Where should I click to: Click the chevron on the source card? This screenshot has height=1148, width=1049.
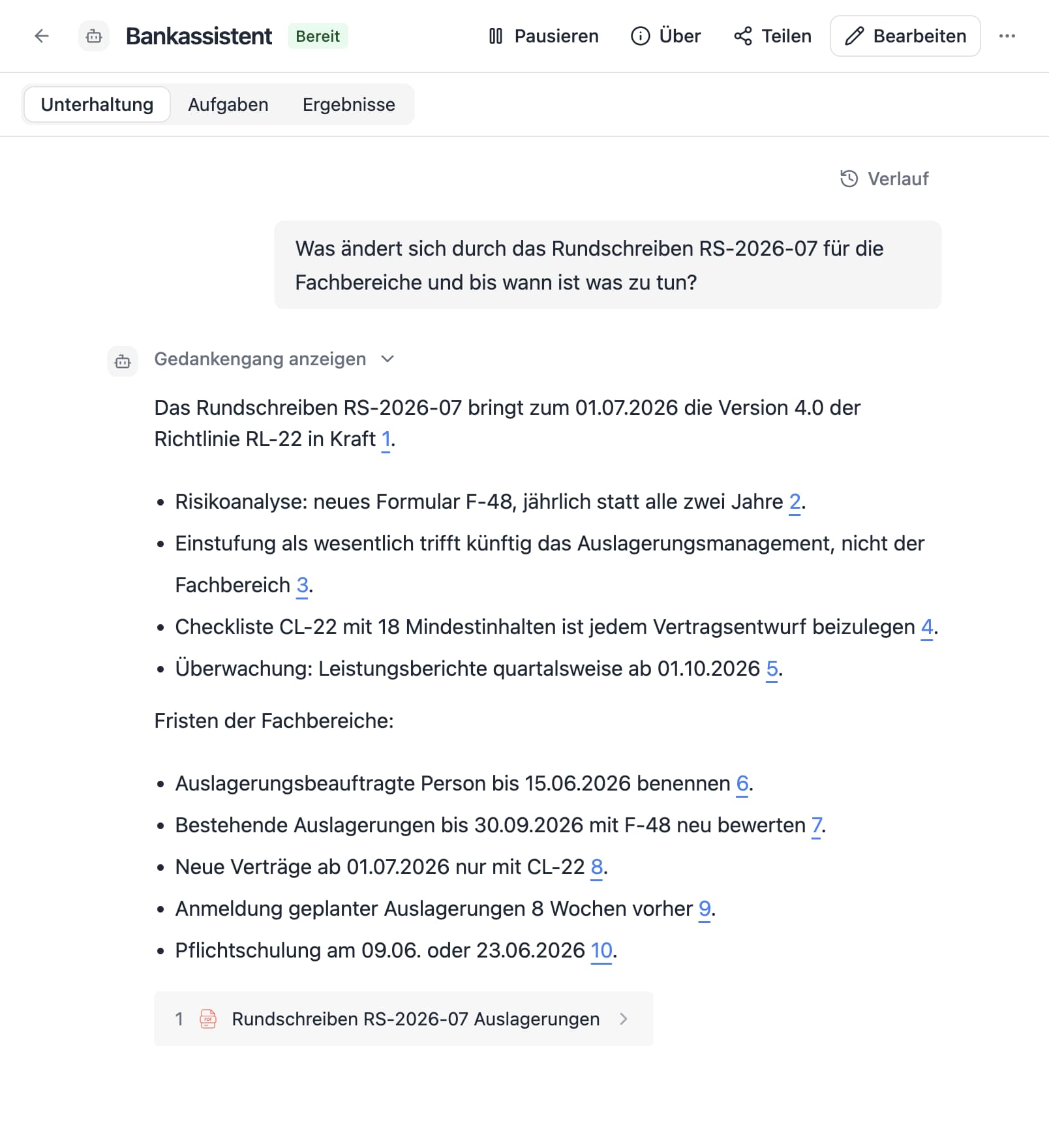[624, 1019]
